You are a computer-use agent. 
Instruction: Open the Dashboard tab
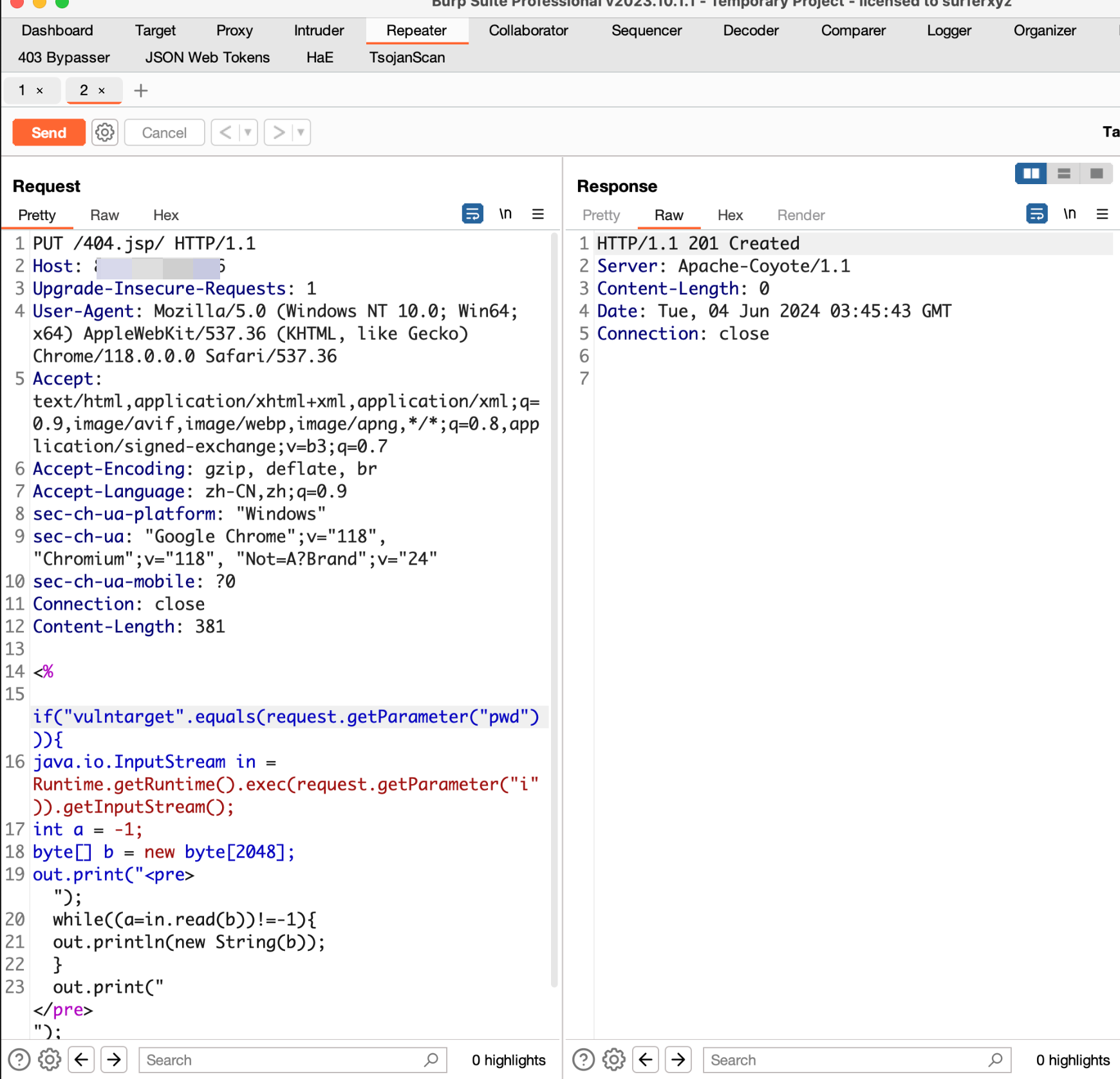point(57,30)
